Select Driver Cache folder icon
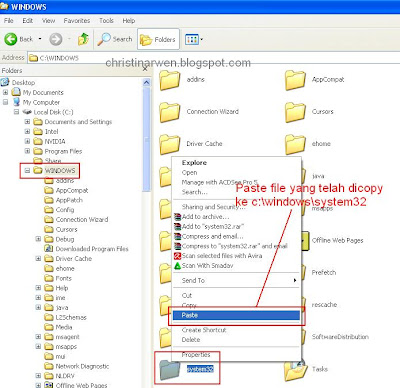The image size is (400, 388). pyautogui.click(x=169, y=144)
